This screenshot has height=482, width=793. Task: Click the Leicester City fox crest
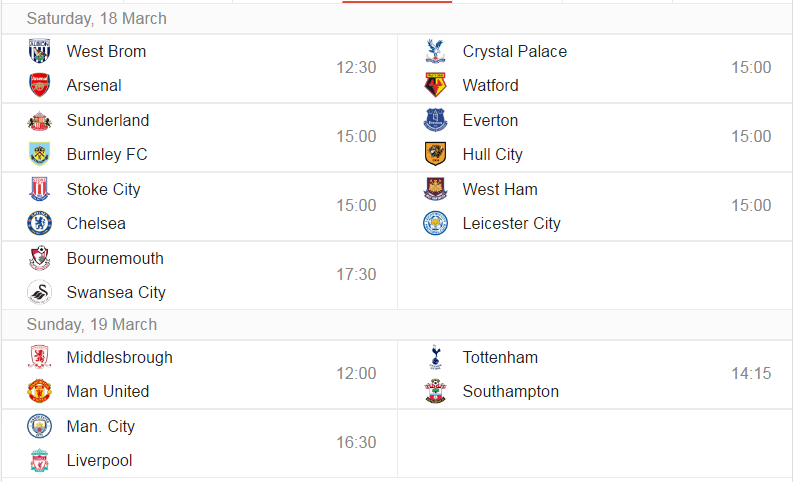click(x=435, y=223)
